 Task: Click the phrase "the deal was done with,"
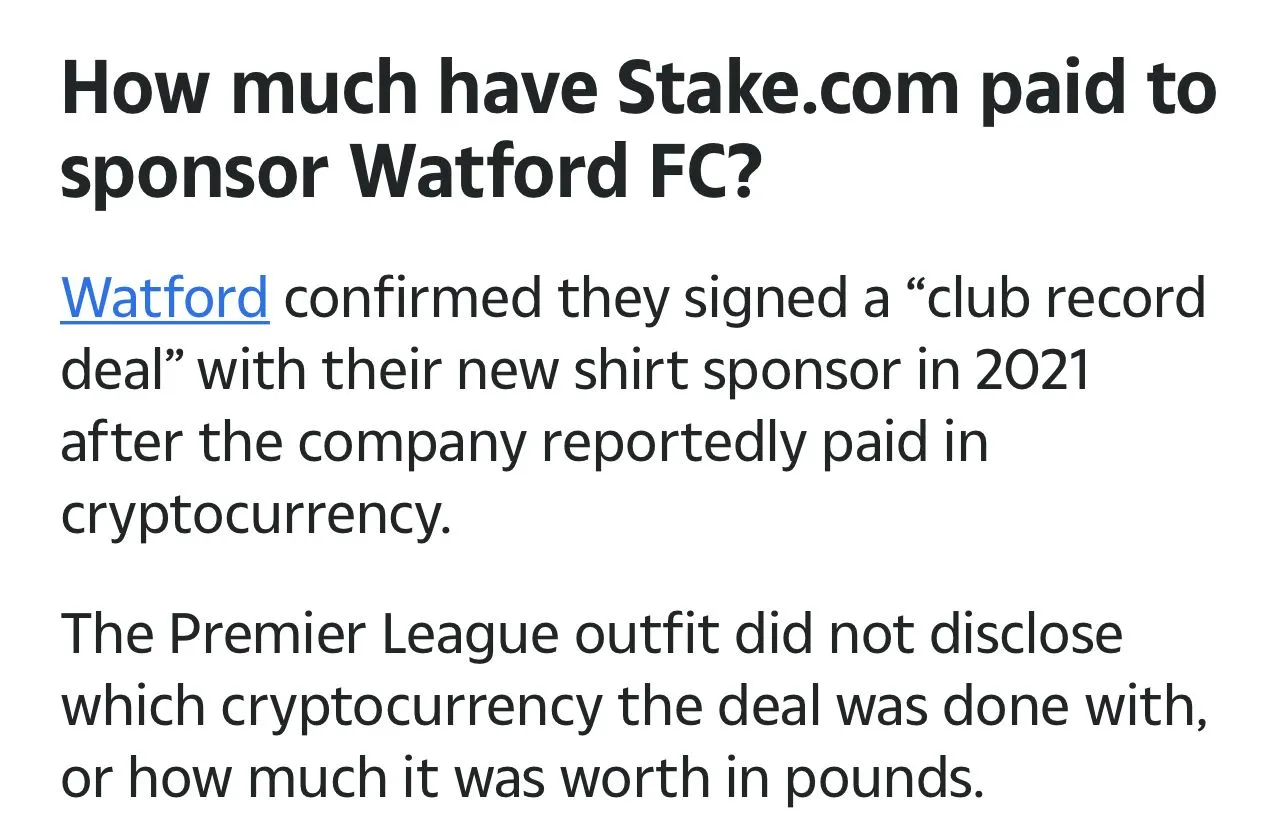[910, 708]
